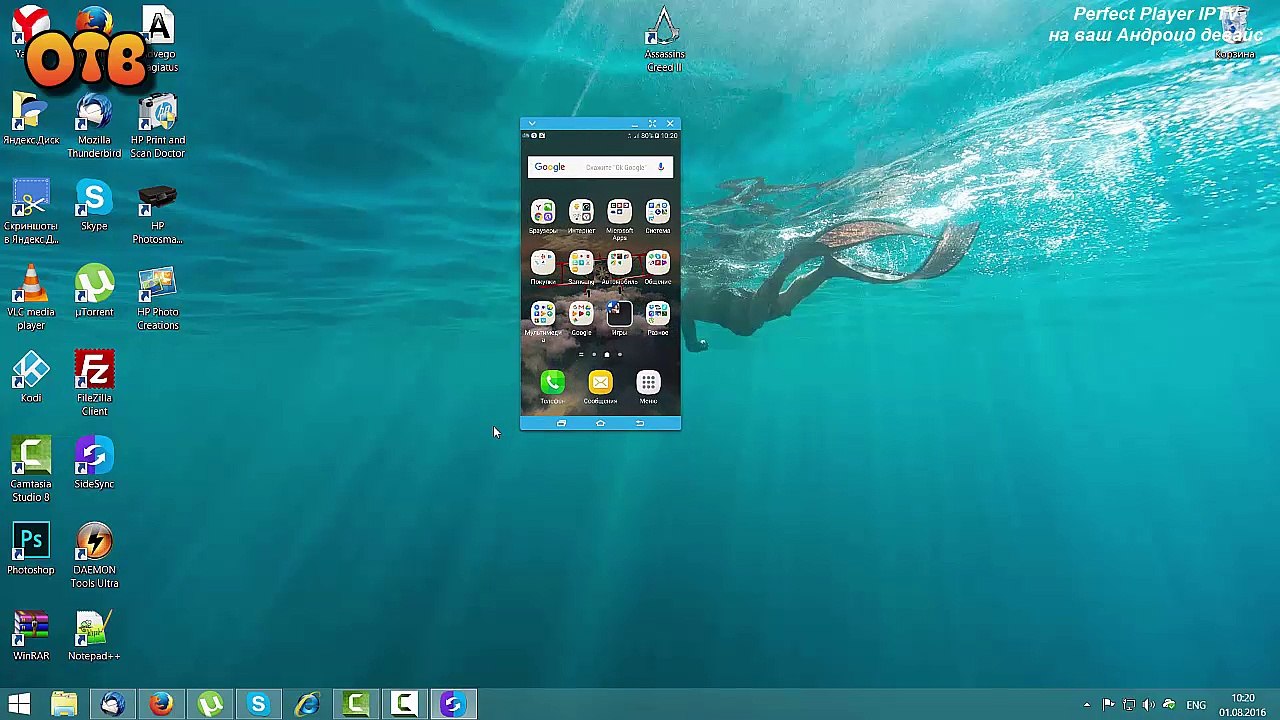
Task: Open the taskbar clock showing 10:20
Action: pos(1242,705)
